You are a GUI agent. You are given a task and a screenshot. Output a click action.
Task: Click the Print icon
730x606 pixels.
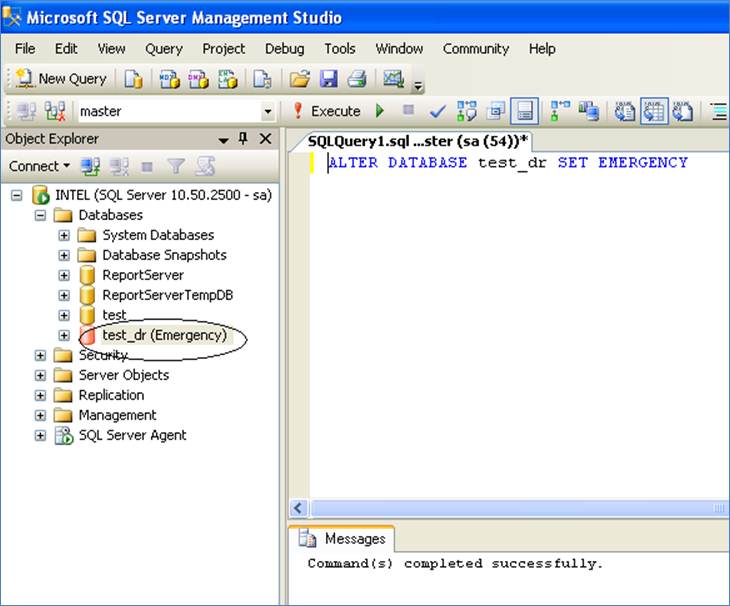pyautogui.click(x=357, y=79)
